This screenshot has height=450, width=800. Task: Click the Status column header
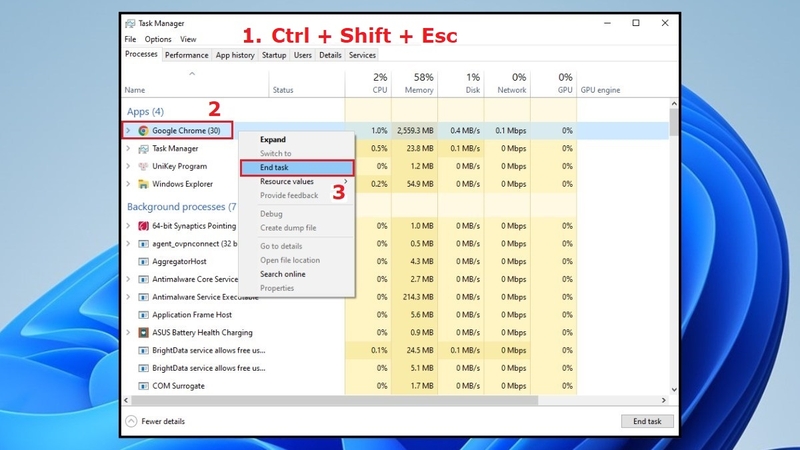(307, 83)
